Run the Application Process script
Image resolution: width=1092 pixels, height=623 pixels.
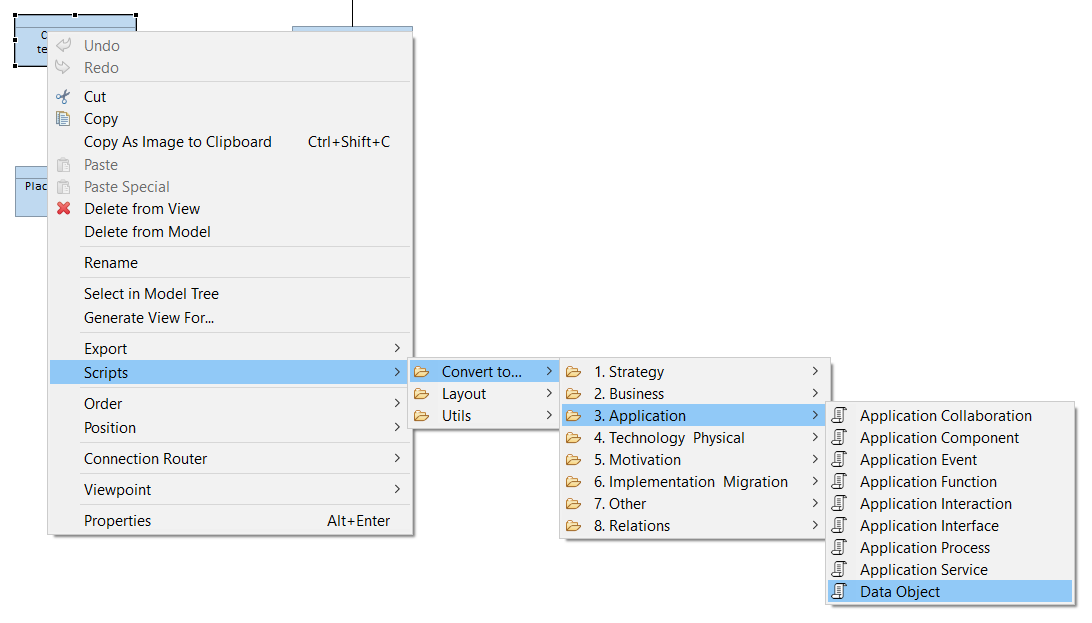pos(951,548)
